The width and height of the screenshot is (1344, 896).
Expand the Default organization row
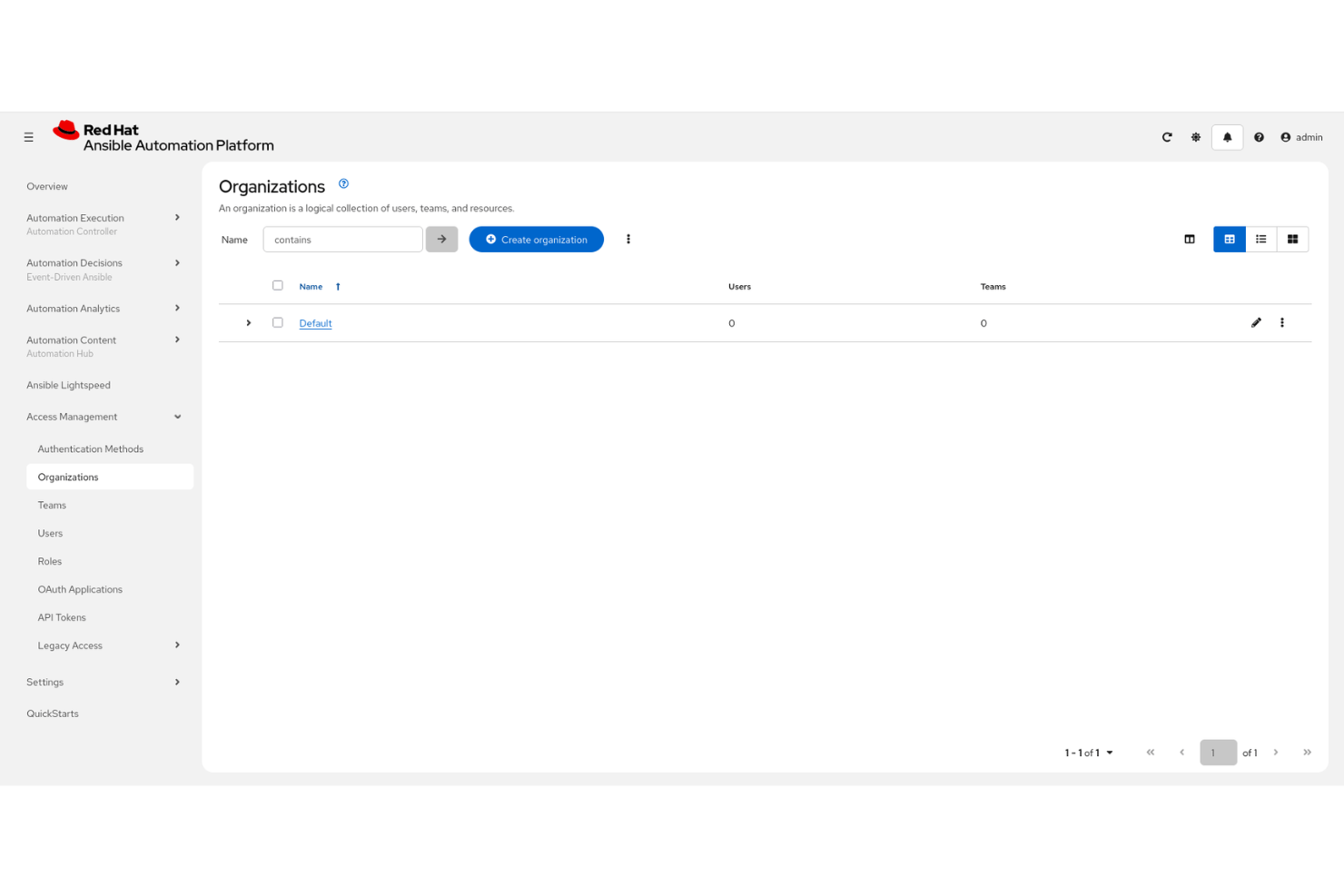[249, 323]
